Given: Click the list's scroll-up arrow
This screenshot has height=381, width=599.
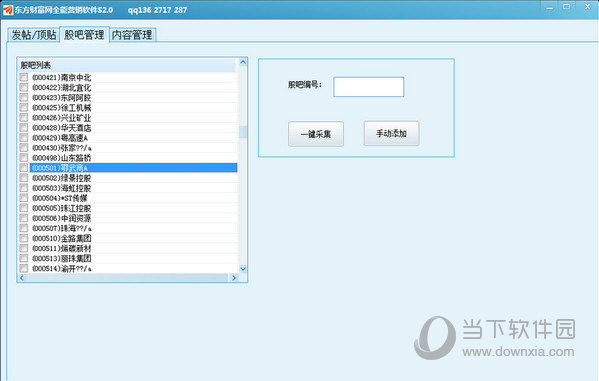Looking at the screenshot, I should pos(243,62).
